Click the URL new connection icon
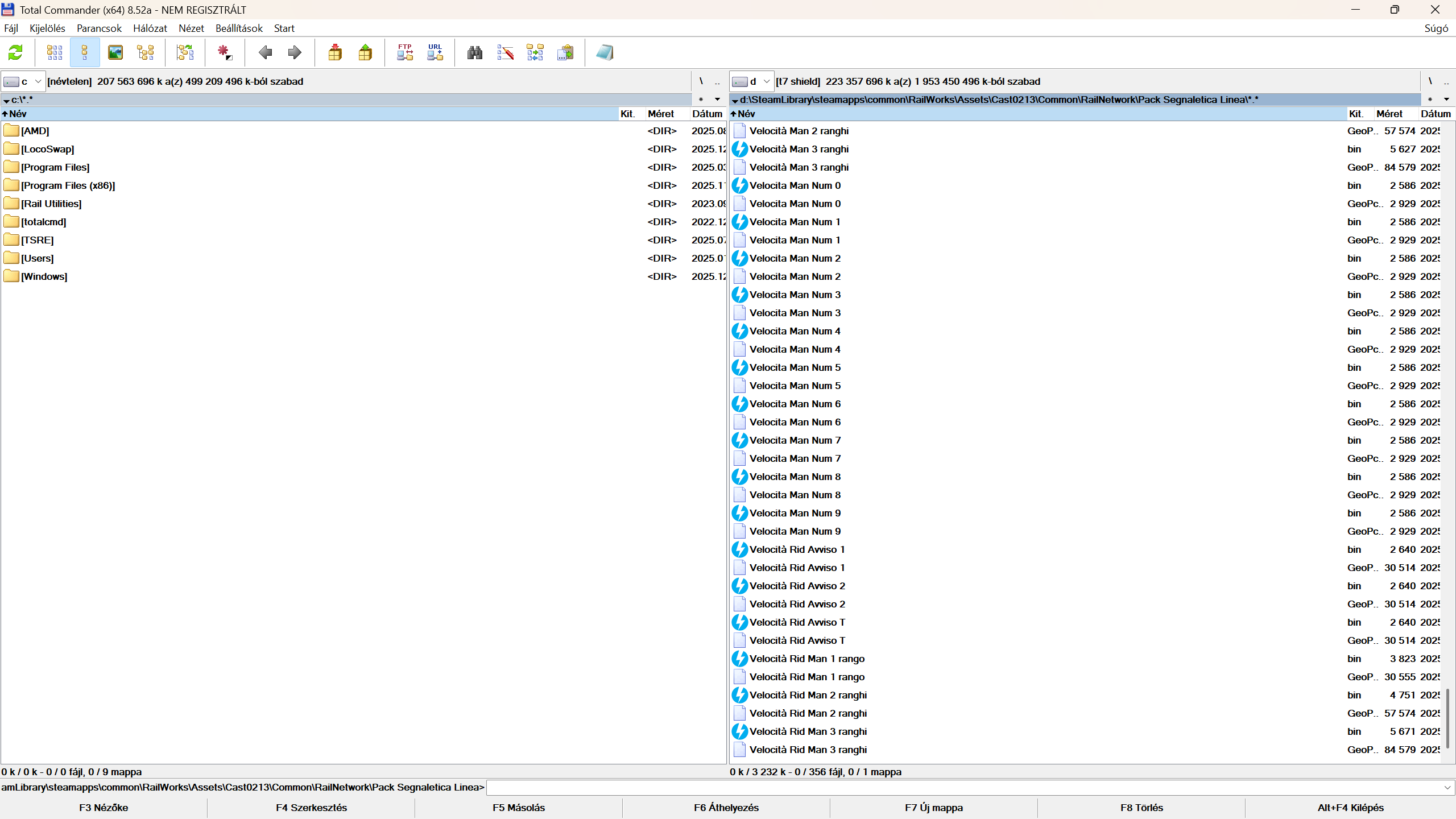The height and width of the screenshot is (819, 1456). click(x=435, y=53)
